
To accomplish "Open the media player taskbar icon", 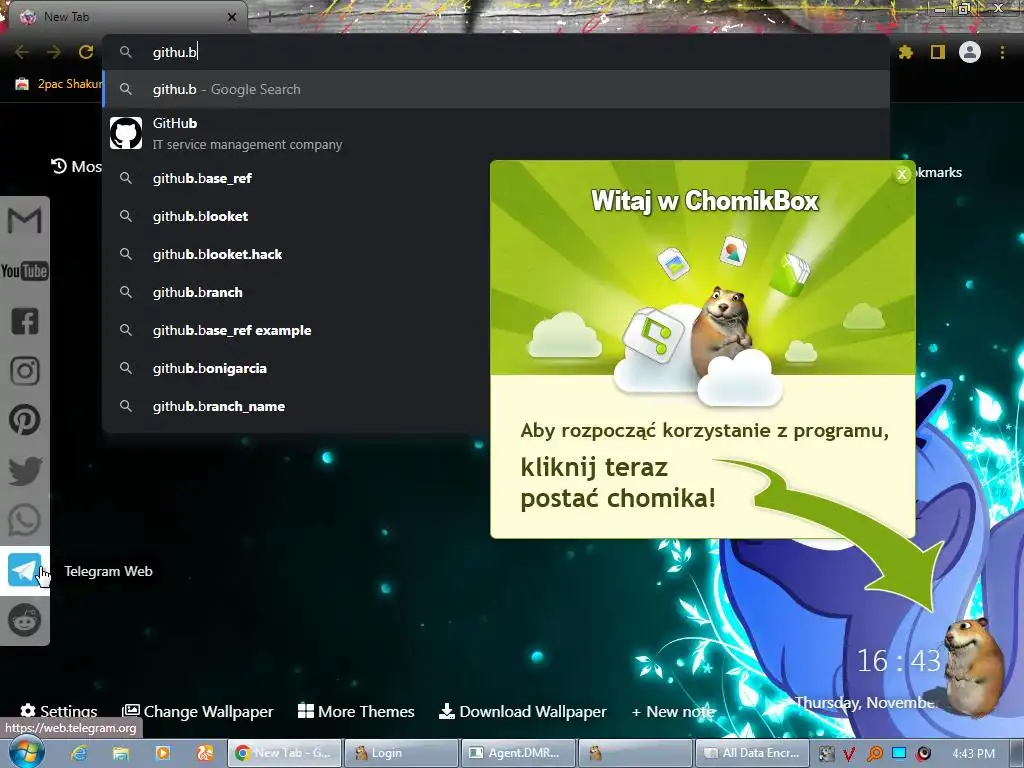I will coord(163,753).
